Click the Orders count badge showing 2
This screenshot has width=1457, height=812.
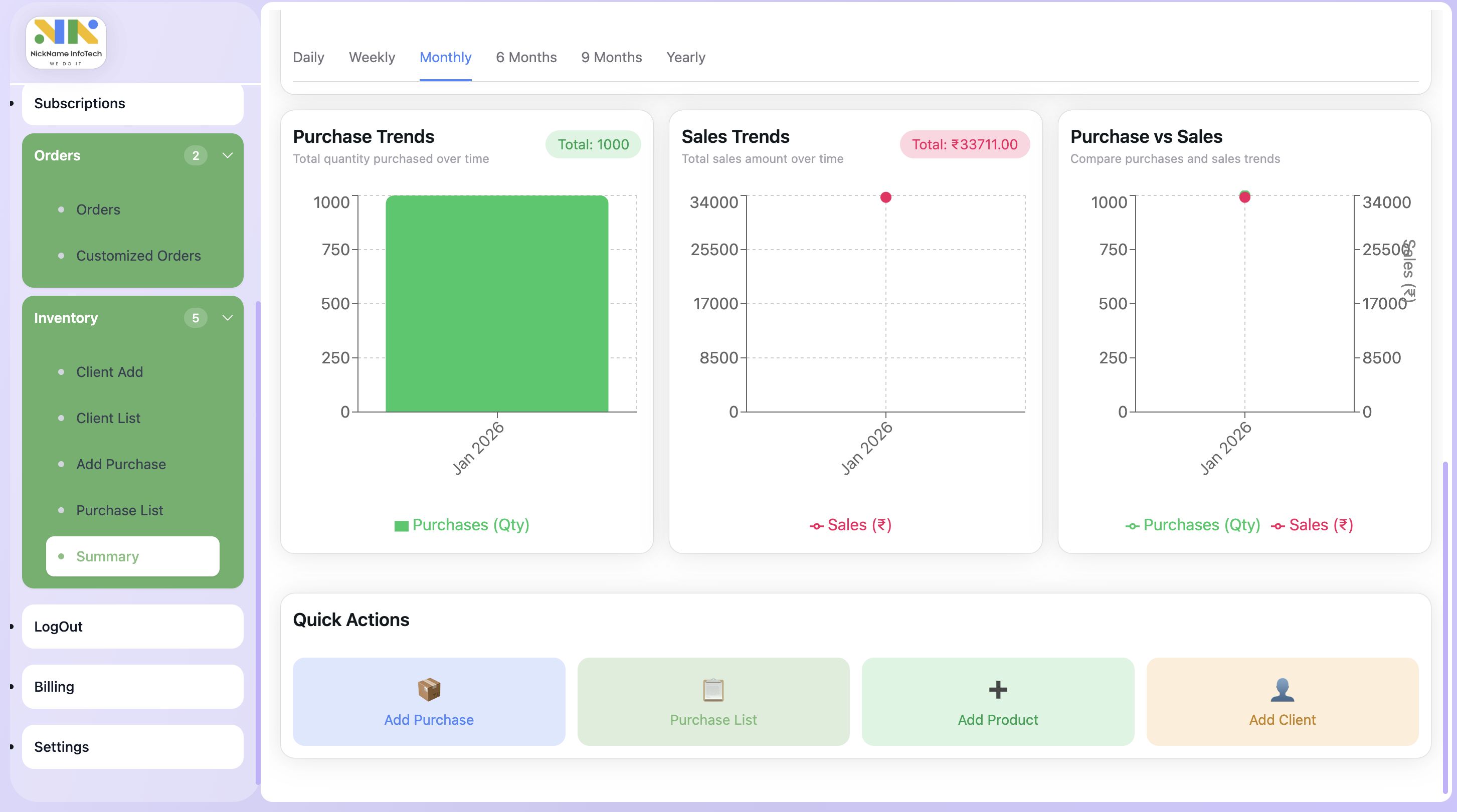click(x=195, y=155)
